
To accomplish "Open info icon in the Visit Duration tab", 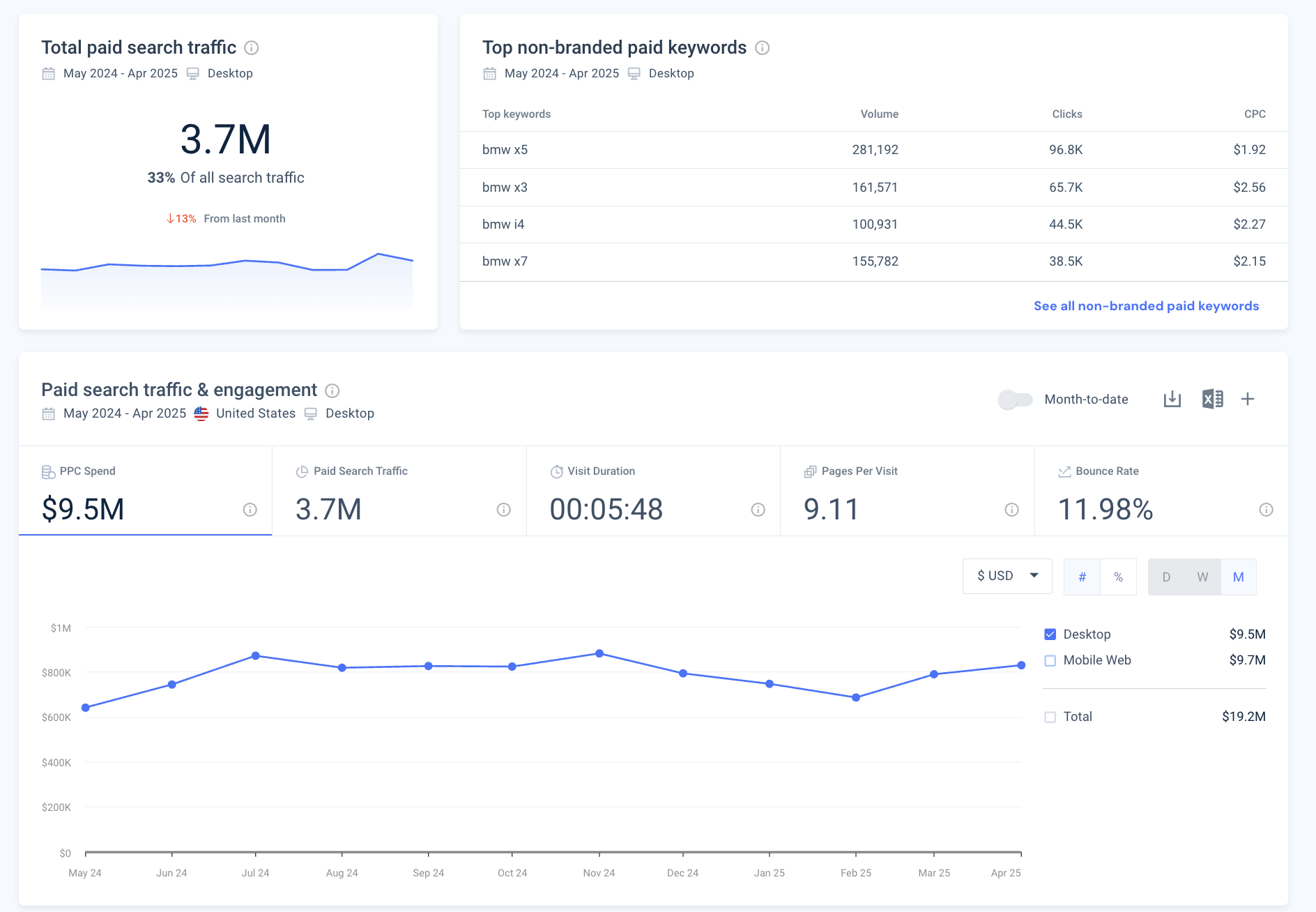I will (758, 510).
